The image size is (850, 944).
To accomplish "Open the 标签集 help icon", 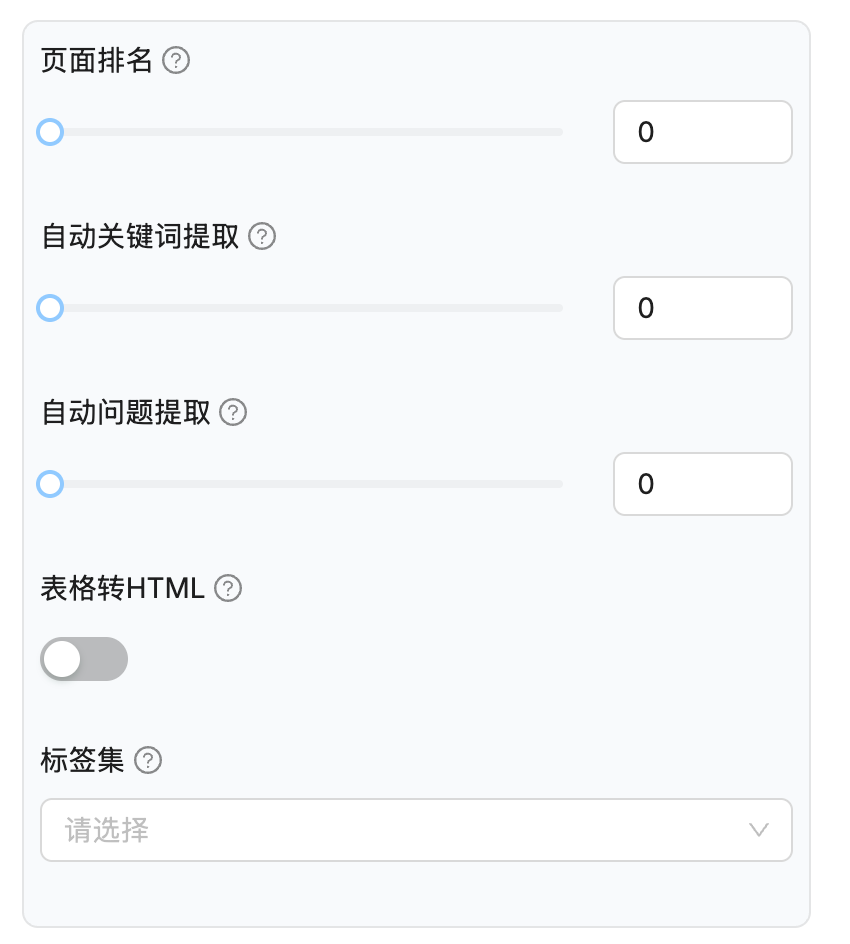I will 148,761.
